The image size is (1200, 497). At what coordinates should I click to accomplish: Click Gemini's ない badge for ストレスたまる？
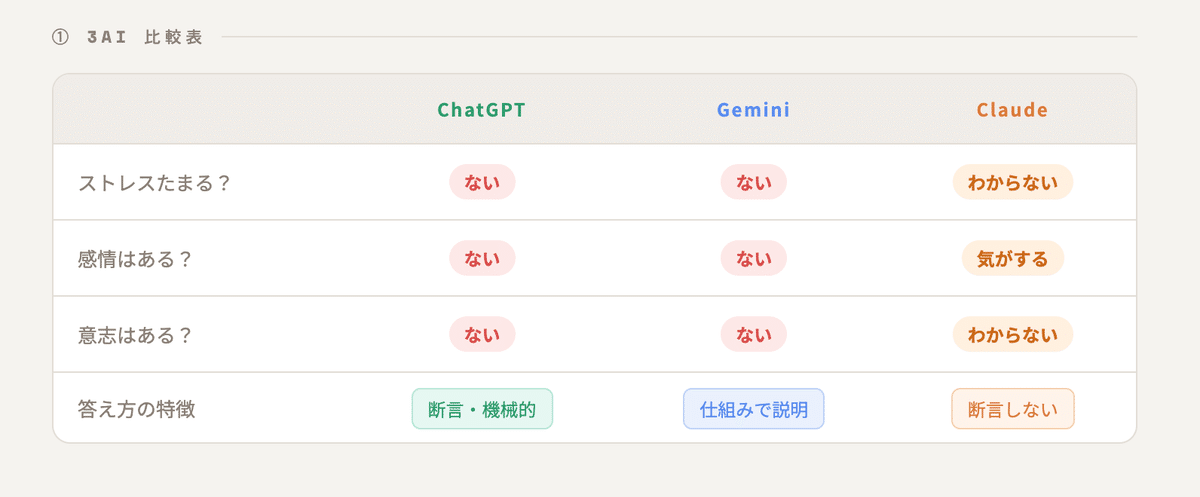coord(753,183)
